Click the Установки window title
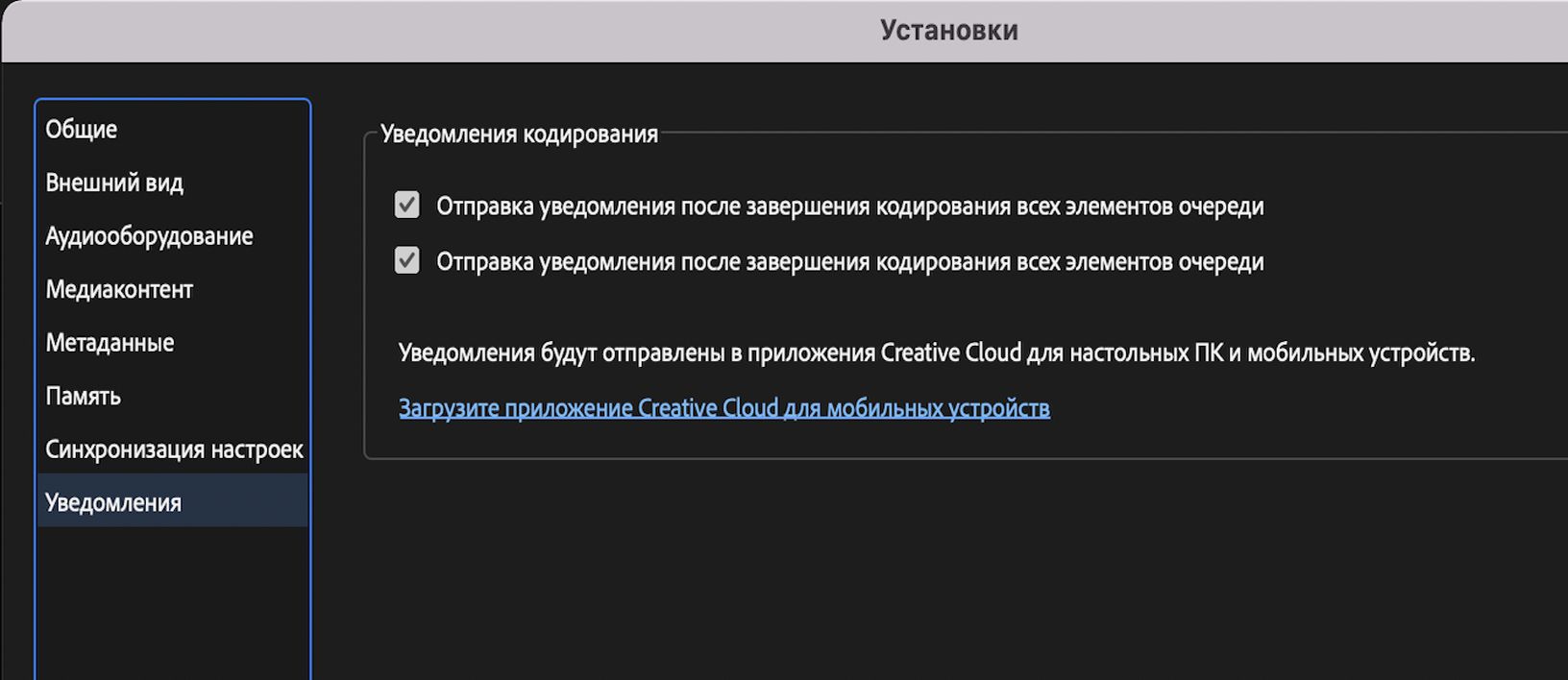1568x680 pixels. coord(948,31)
